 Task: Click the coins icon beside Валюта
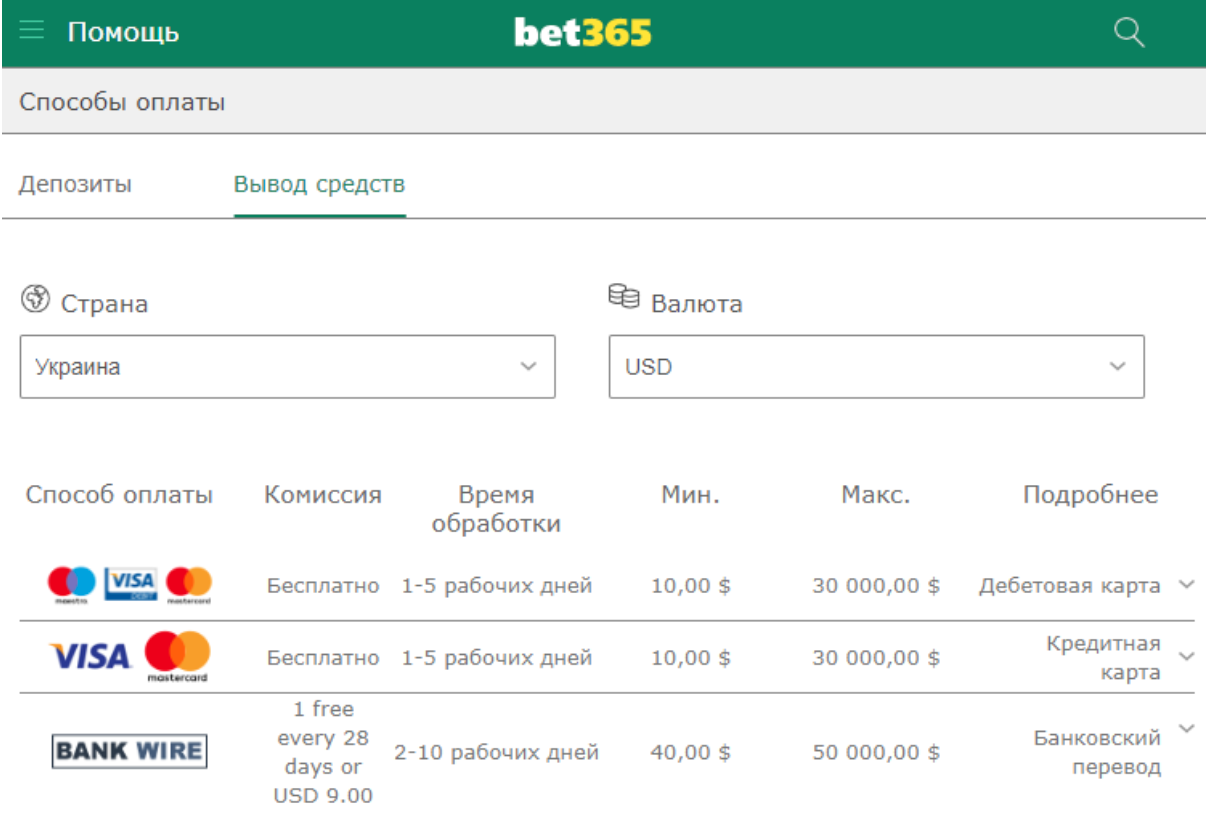623,297
